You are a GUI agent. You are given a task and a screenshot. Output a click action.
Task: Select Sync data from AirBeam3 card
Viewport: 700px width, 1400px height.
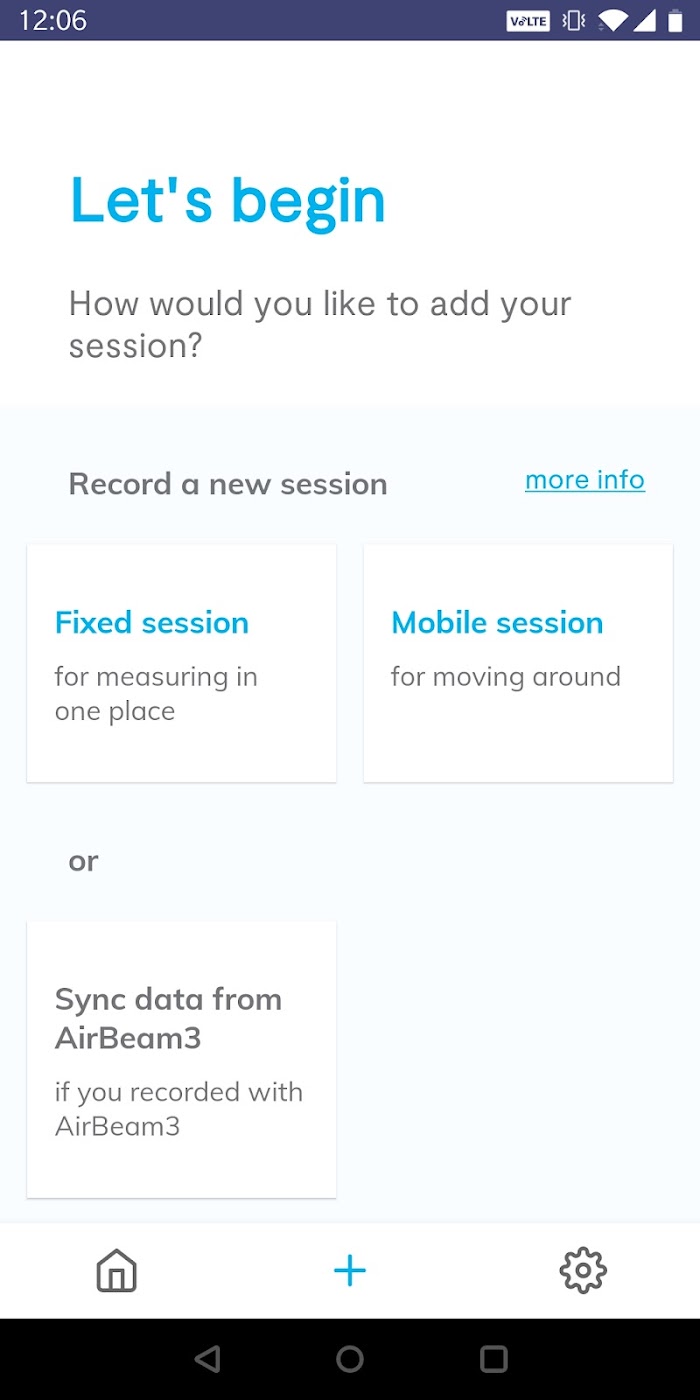[x=181, y=1060]
